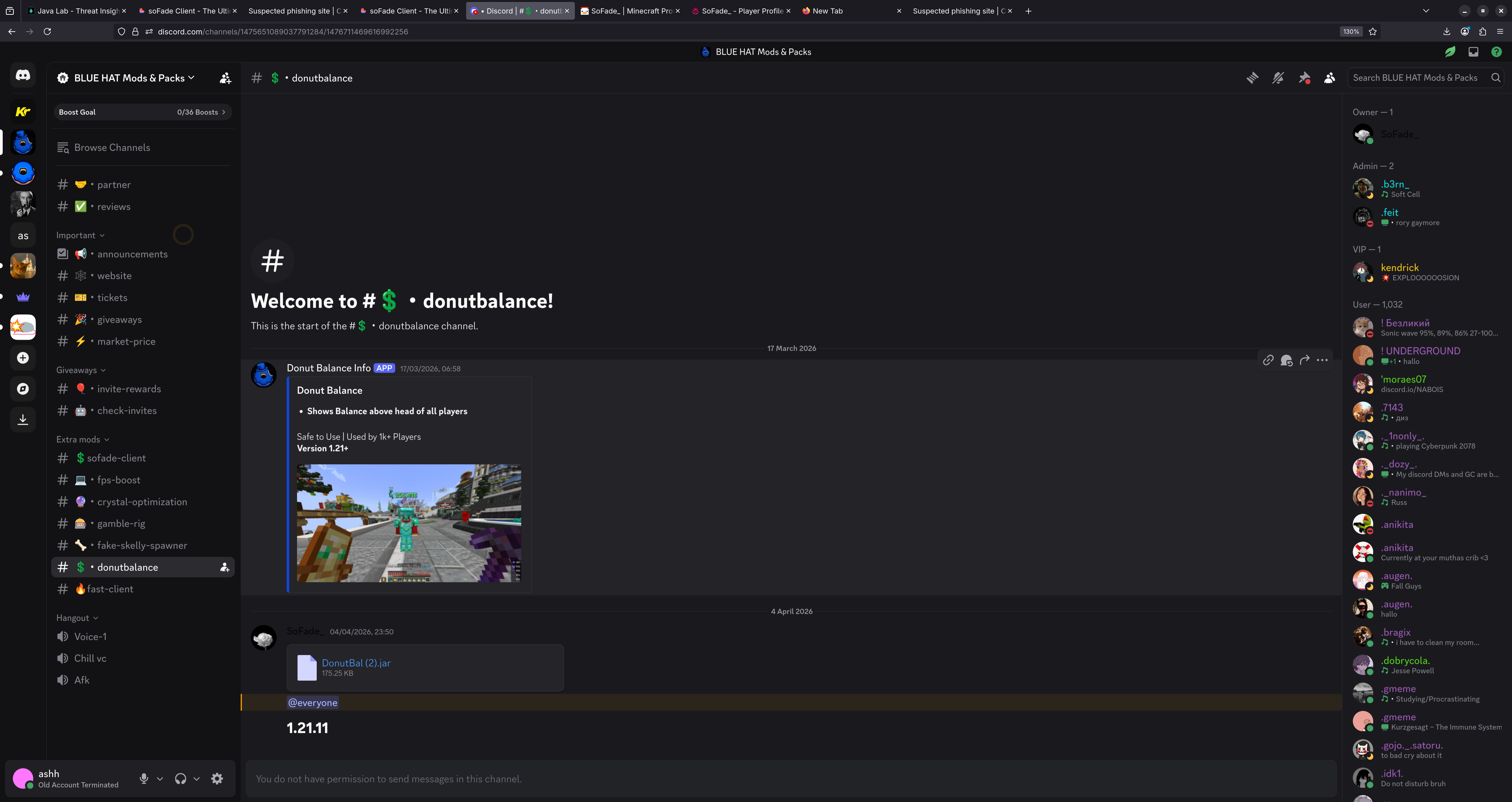Open the Discover servers compass icon

coord(23,388)
